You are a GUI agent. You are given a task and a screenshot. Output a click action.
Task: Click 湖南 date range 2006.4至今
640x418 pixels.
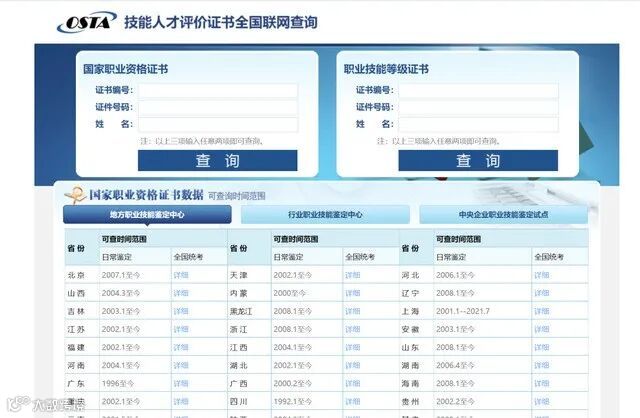pos(455,365)
